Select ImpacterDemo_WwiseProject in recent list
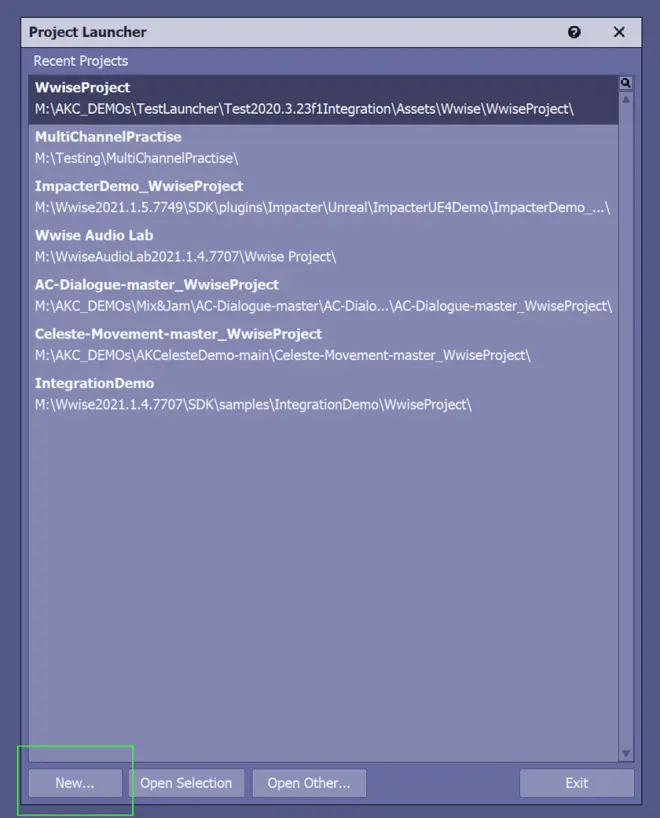Image resolution: width=660 pixels, height=818 pixels. tap(323, 198)
